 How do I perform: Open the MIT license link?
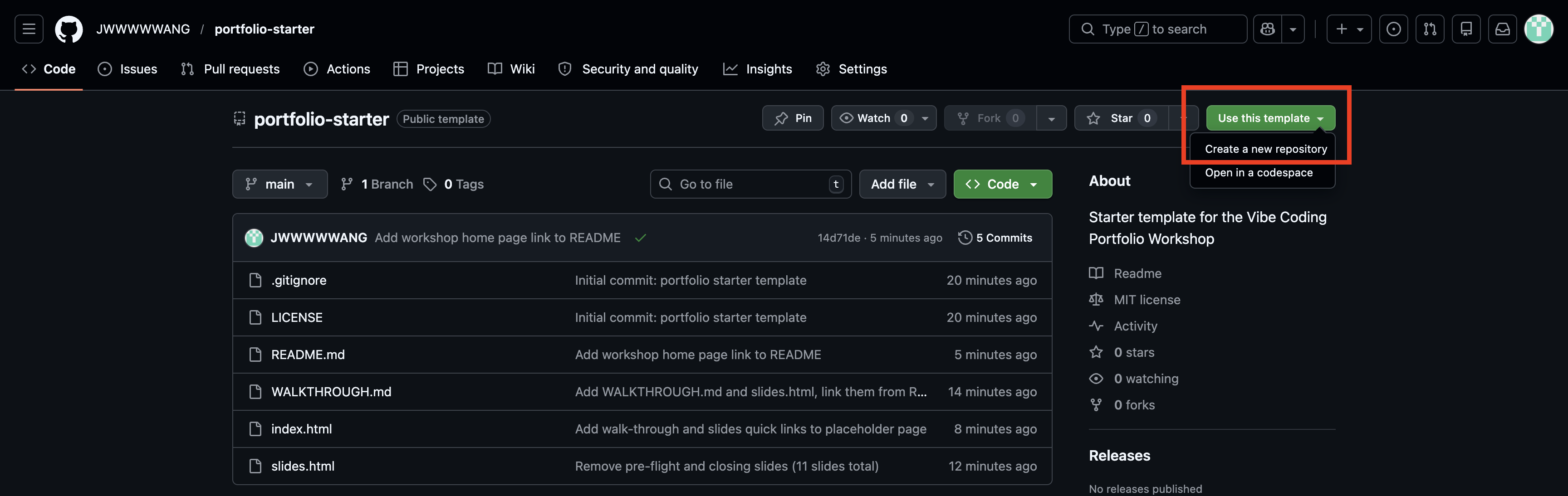coord(1146,299)
